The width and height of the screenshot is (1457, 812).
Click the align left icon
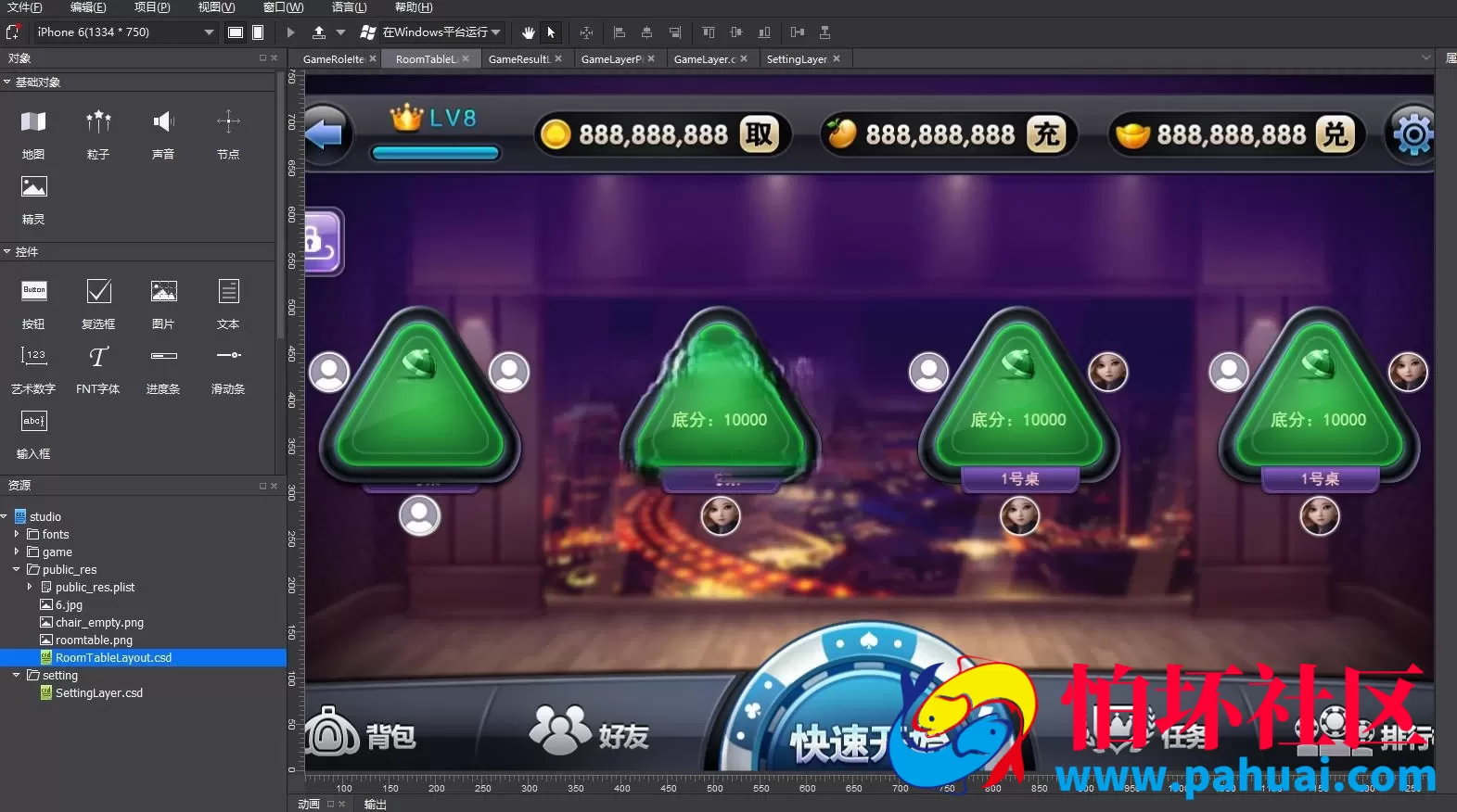tap(620, 32)
